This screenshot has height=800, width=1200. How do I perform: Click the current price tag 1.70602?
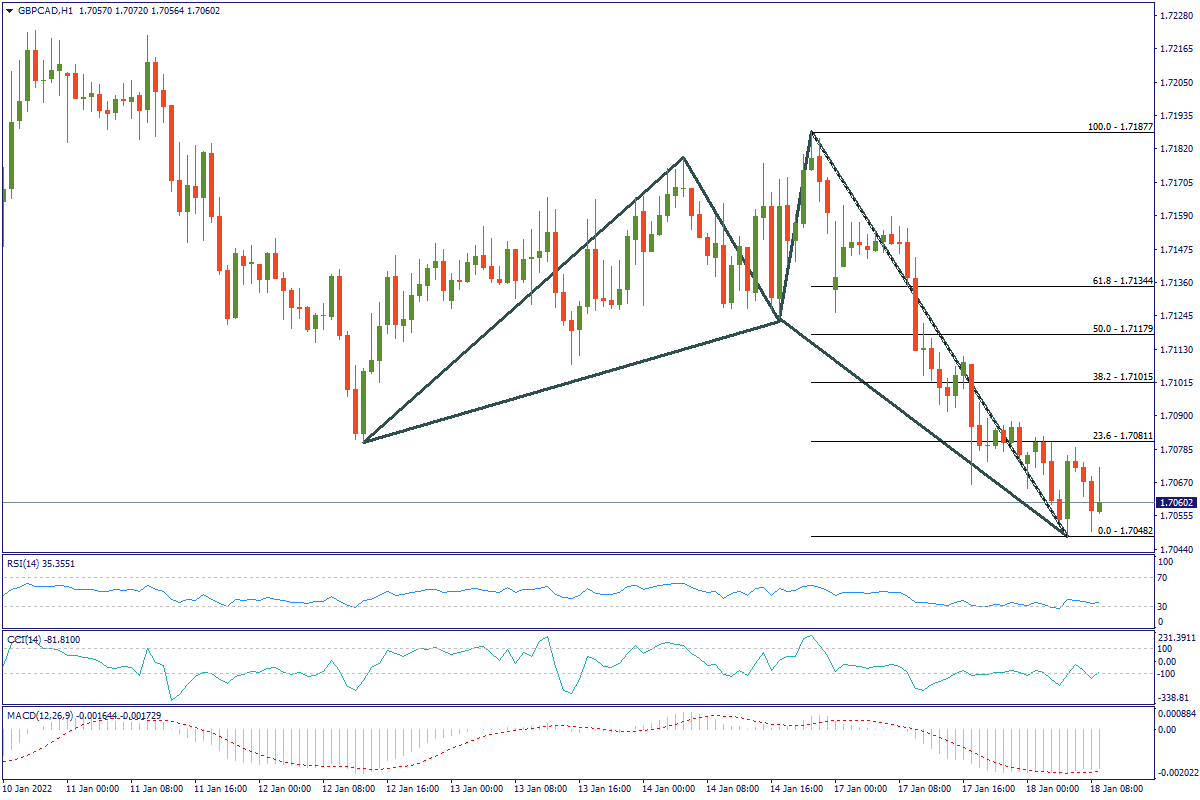click(x=1176, y=503)
